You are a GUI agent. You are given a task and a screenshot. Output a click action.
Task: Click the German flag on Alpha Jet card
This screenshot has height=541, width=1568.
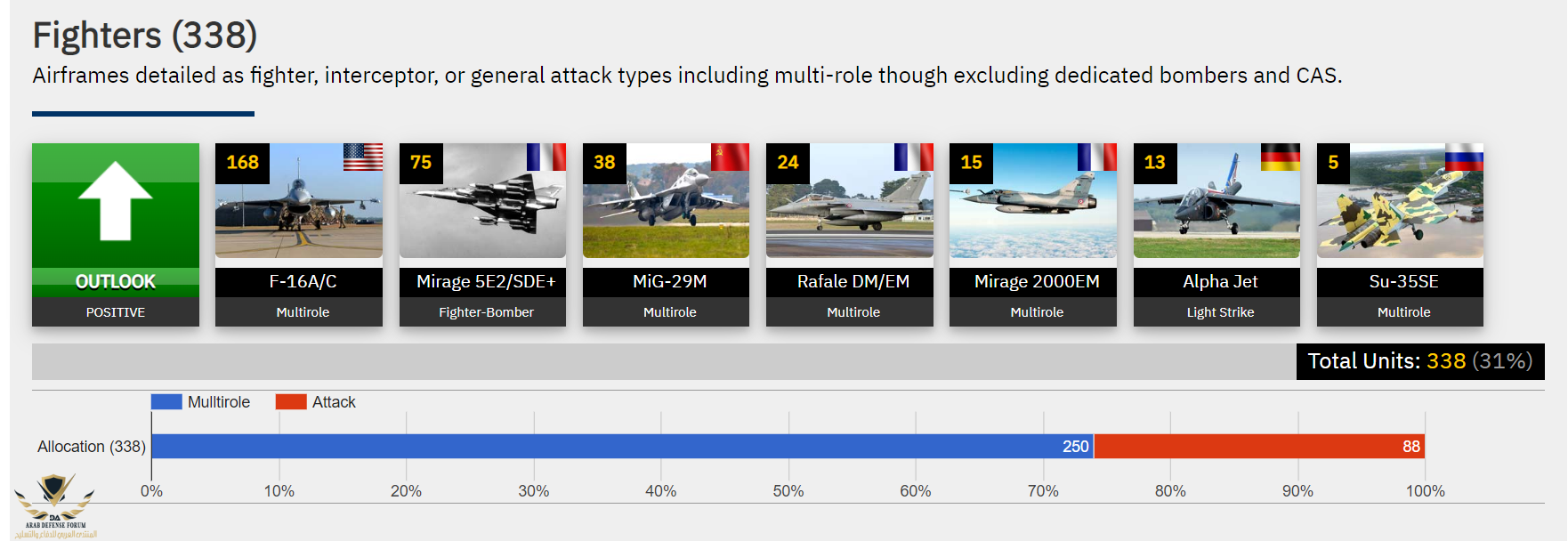(x=1280, y=157)
